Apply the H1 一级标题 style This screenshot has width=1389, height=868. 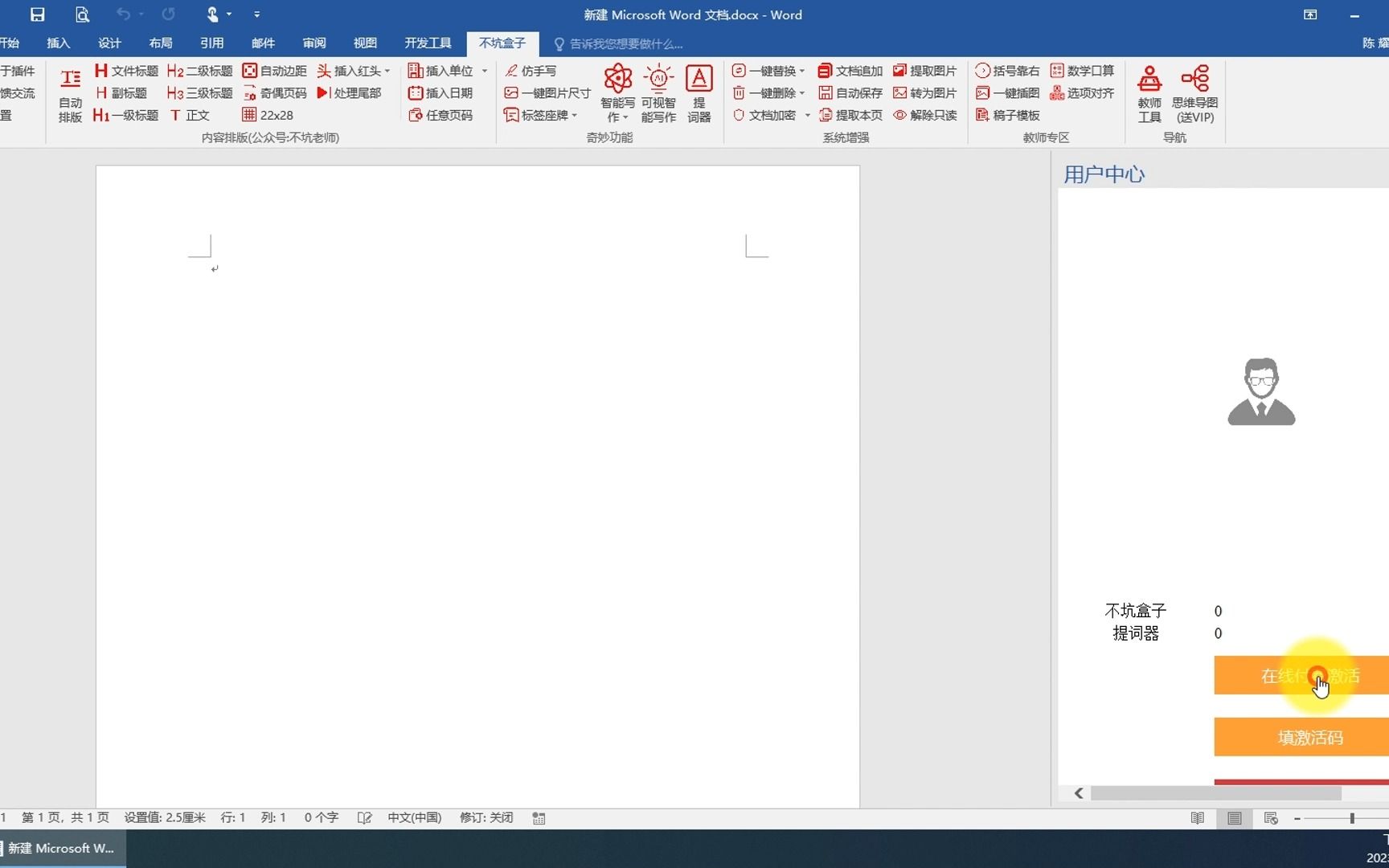pyautogui.click(x=125, y=115)
